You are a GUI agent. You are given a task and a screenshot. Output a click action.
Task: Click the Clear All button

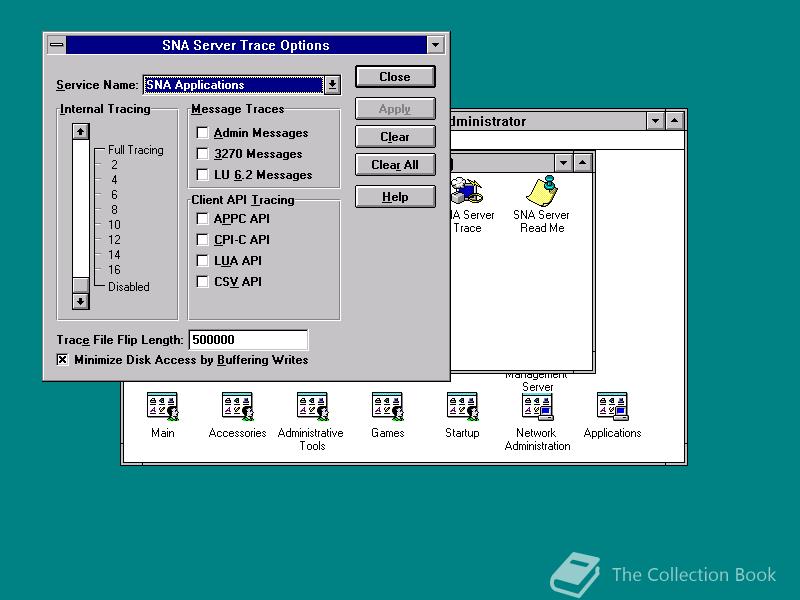[395, 165]
